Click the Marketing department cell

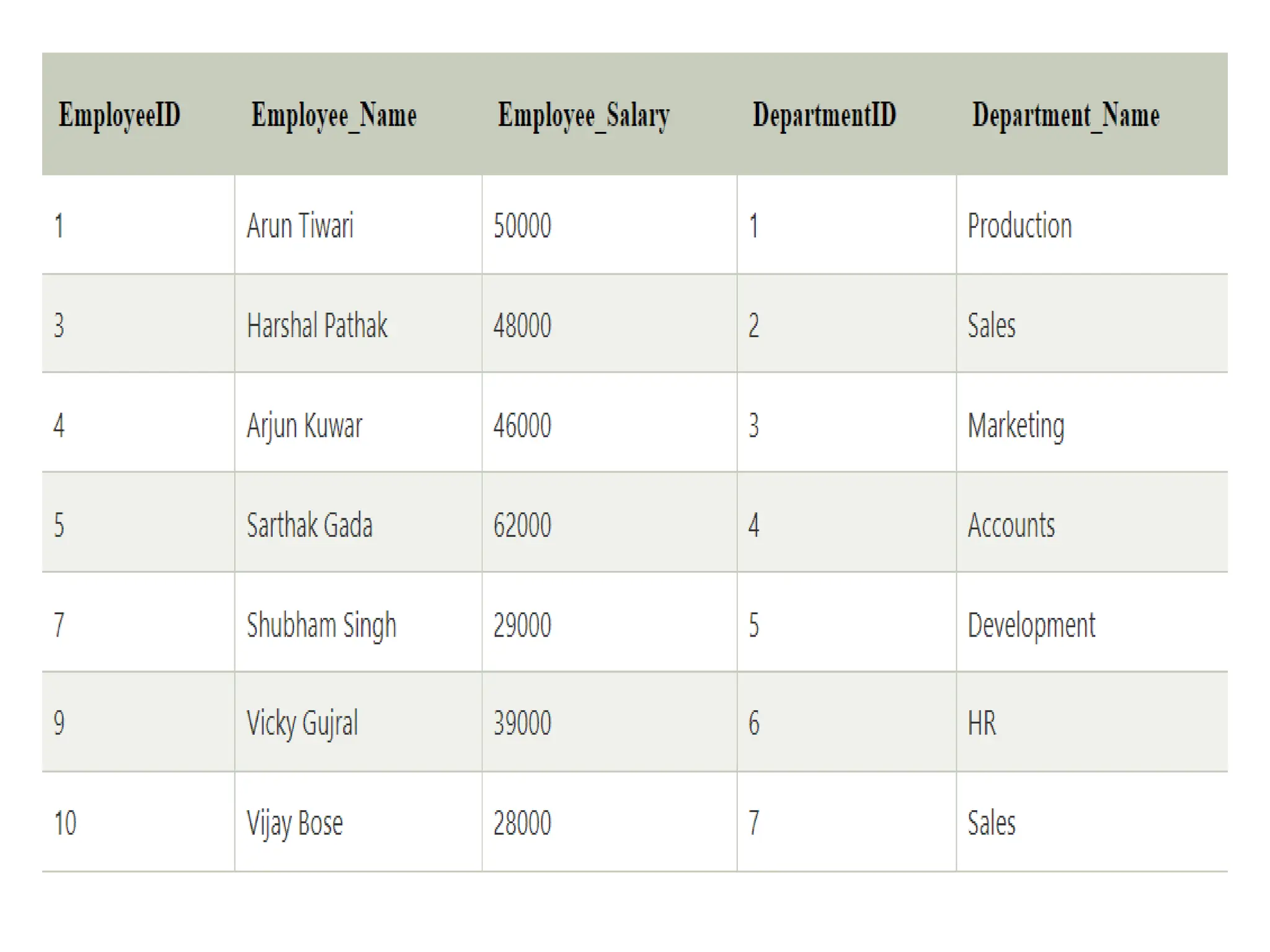pos(1092,423)
